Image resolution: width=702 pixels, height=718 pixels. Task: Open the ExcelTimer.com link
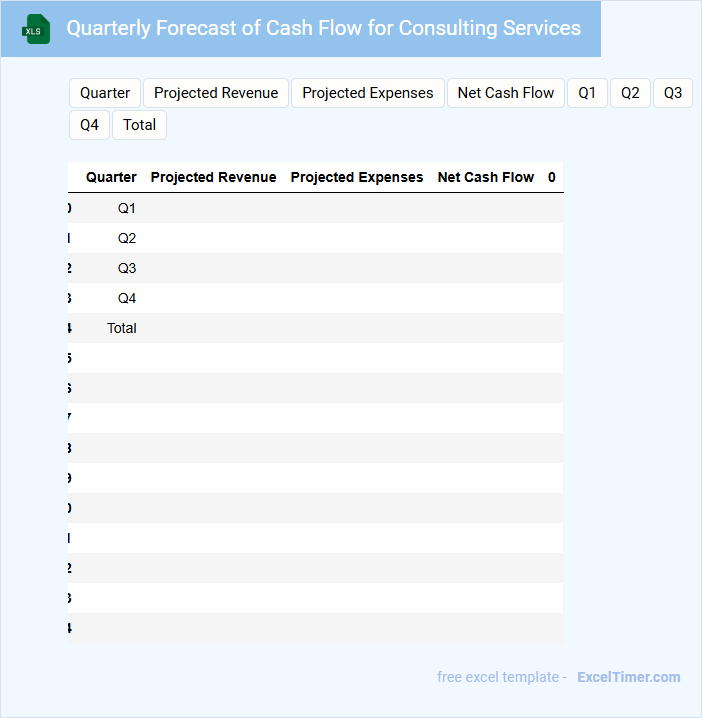point(629,677)
